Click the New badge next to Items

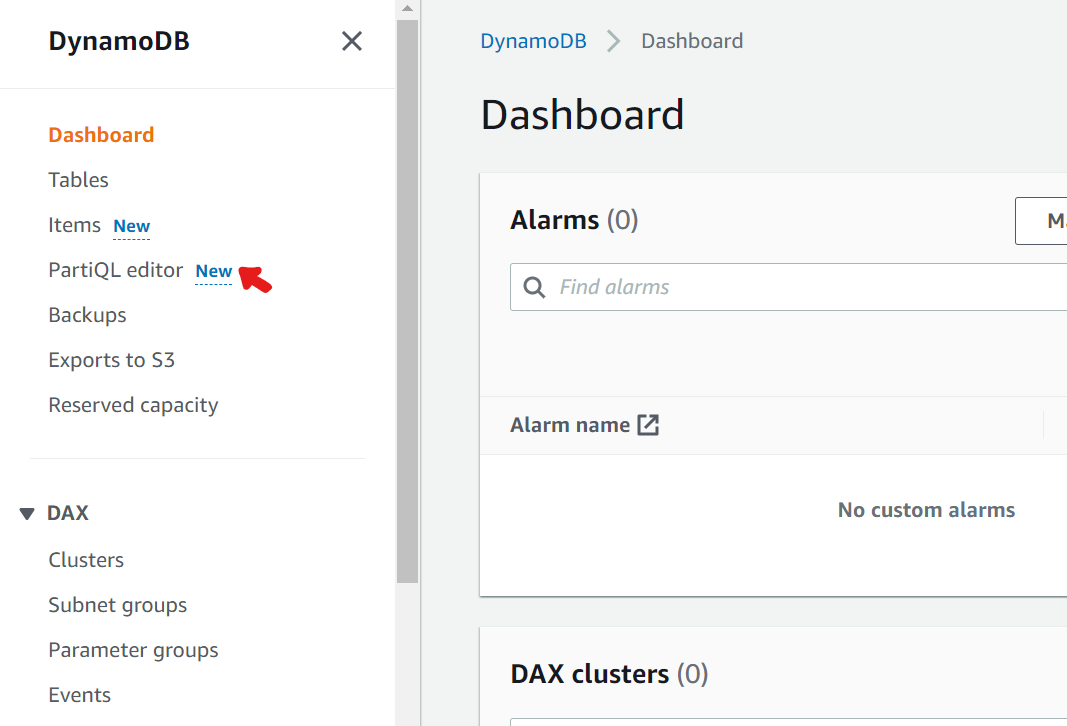[131, 226]
